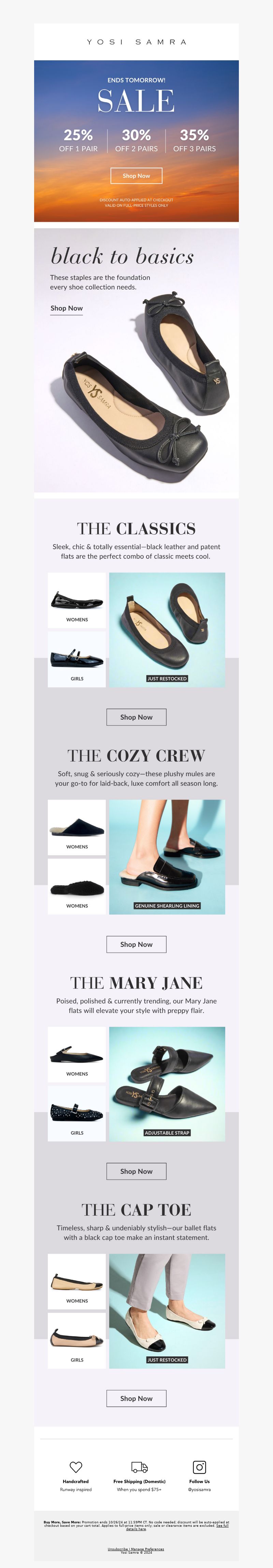Viewport: 273px width, 1568px height.
Task: Open the Genuine Shearling Lining loafer image
Action: 167,857
